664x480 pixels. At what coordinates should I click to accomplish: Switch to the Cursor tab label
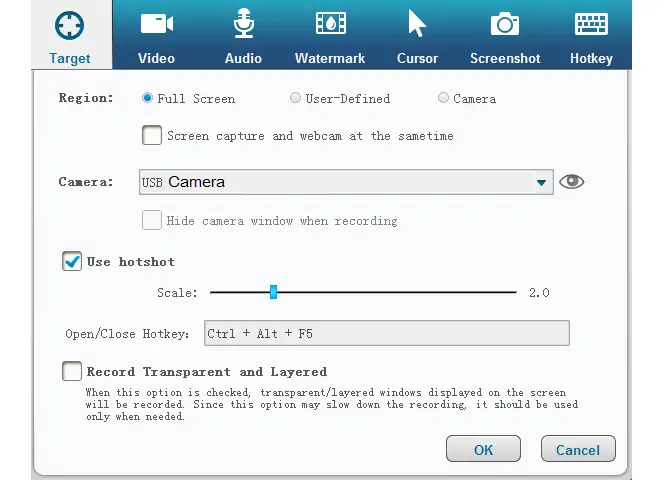(x=417, y=58)
